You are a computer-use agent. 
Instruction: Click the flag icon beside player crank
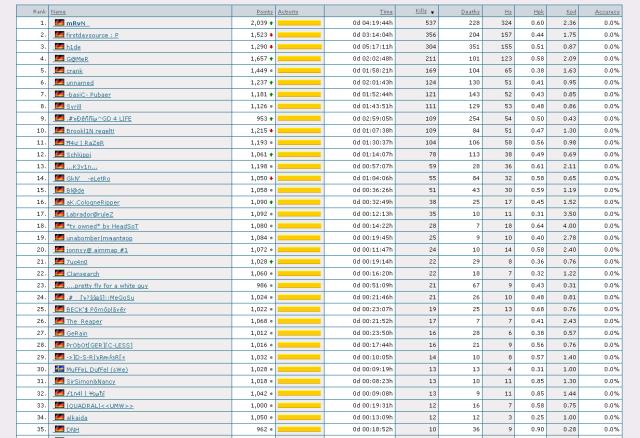click(x=59, y=71)
